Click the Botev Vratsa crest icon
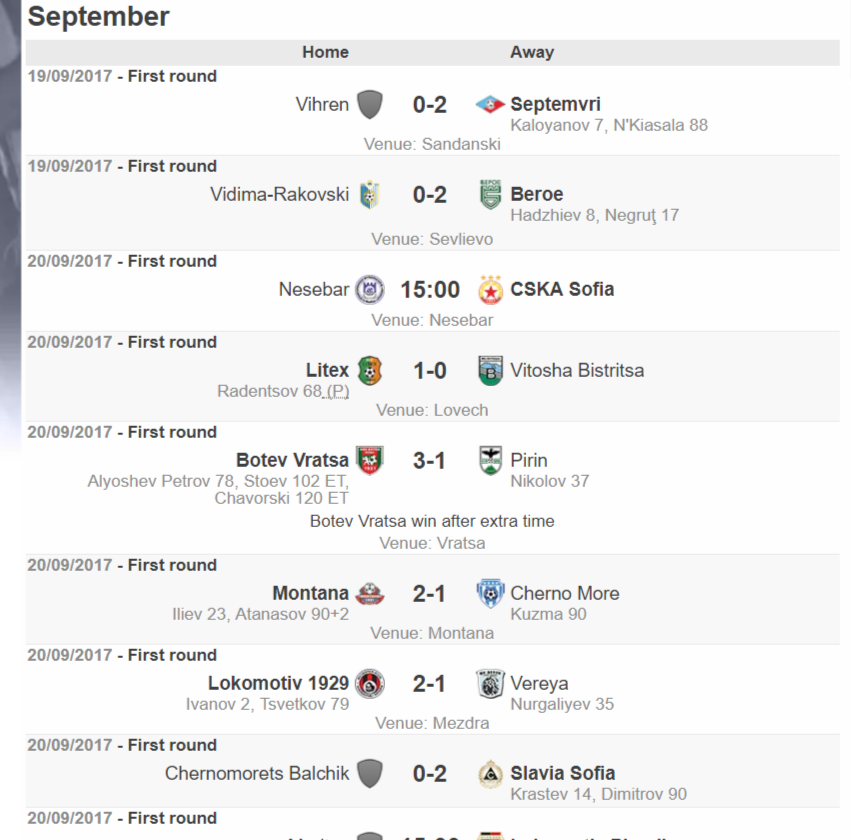The height and width of the screenshot is (840, 851). coord(370,460)
